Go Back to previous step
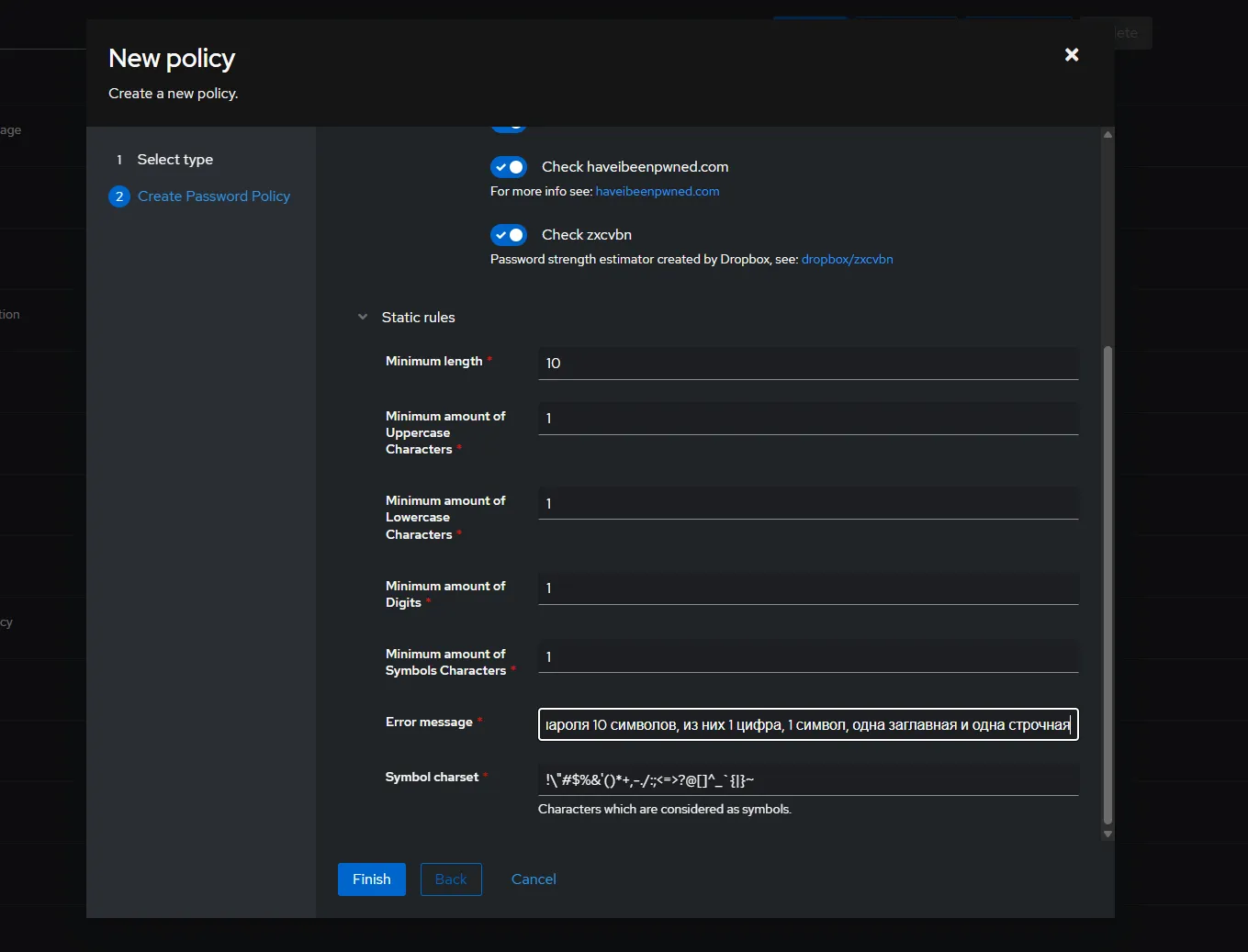 (451, 879)
